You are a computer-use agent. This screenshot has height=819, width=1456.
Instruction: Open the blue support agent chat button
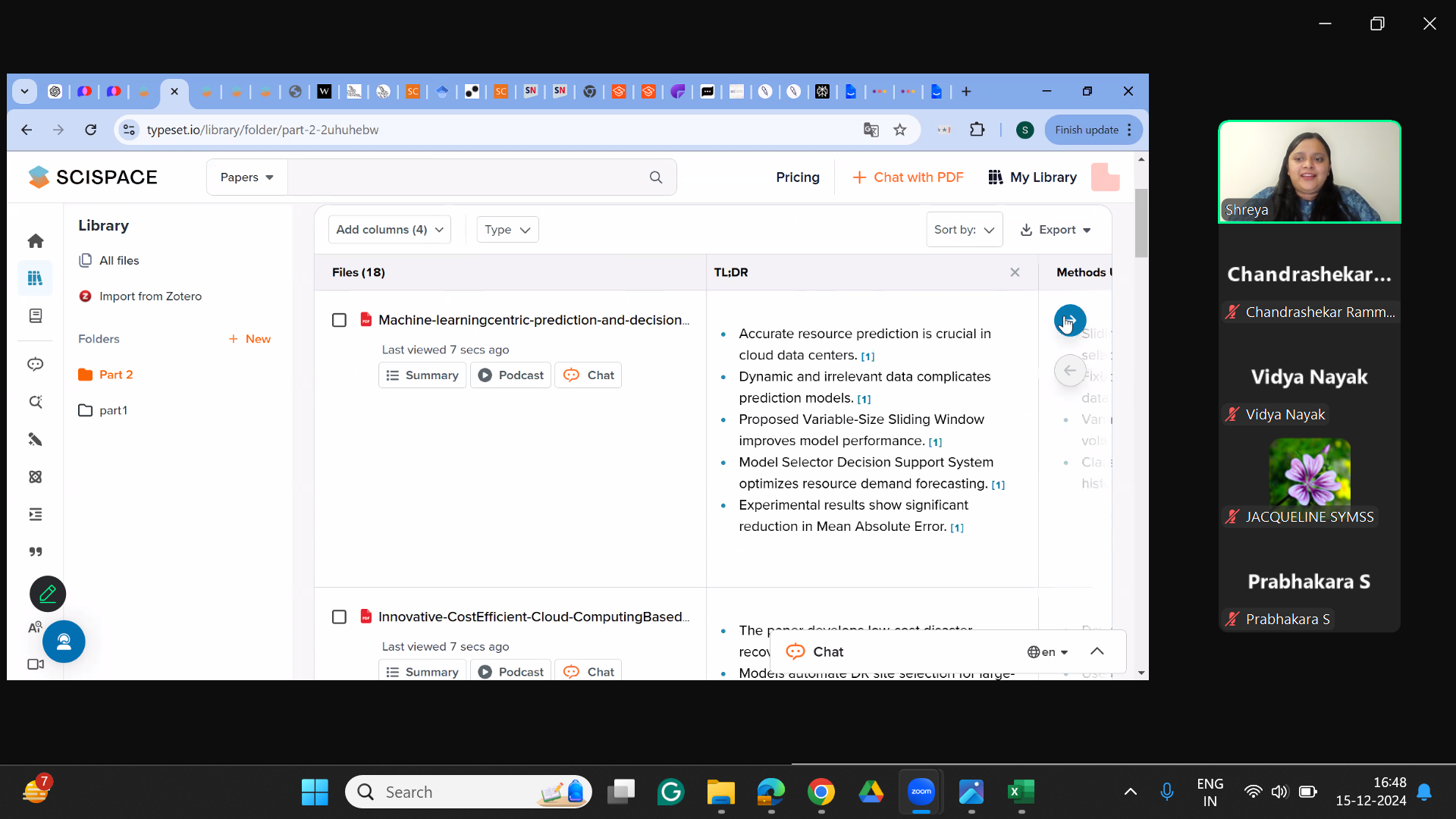(x=64, y=642)
